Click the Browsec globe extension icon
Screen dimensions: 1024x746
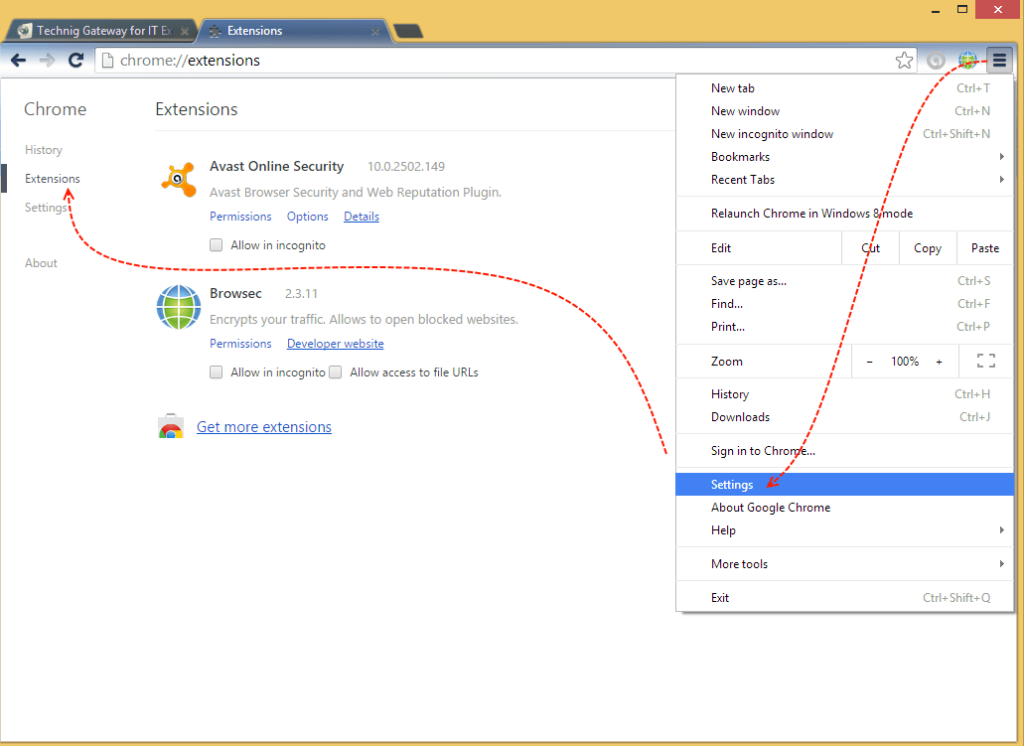178,307
